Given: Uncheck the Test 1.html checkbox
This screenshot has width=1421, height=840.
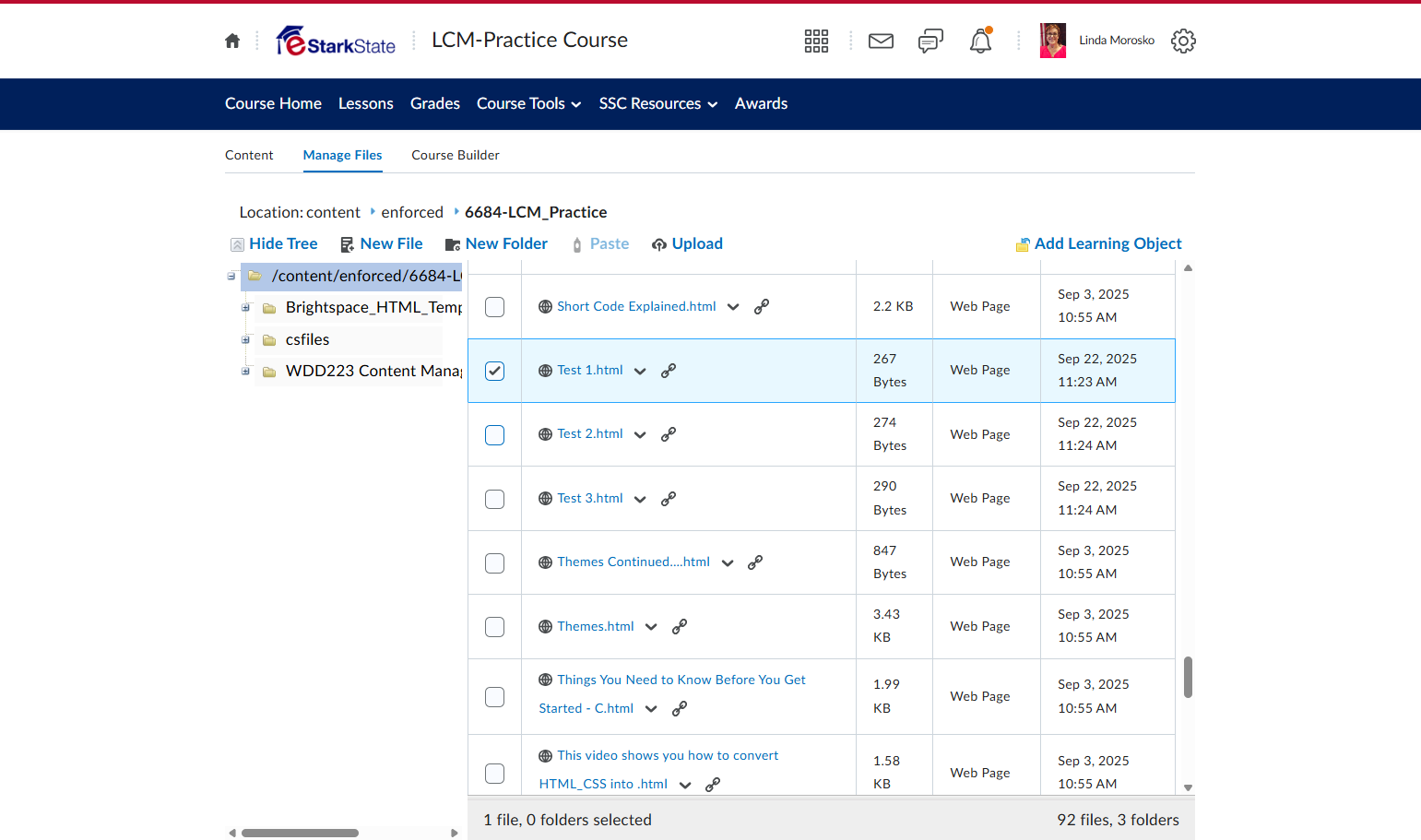Looking at the screenshot, I should (495, 371).
